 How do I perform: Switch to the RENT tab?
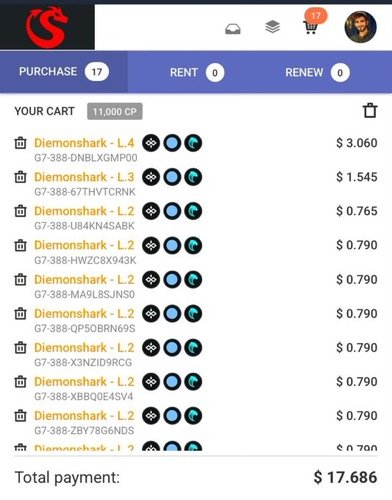click(197, 72)
